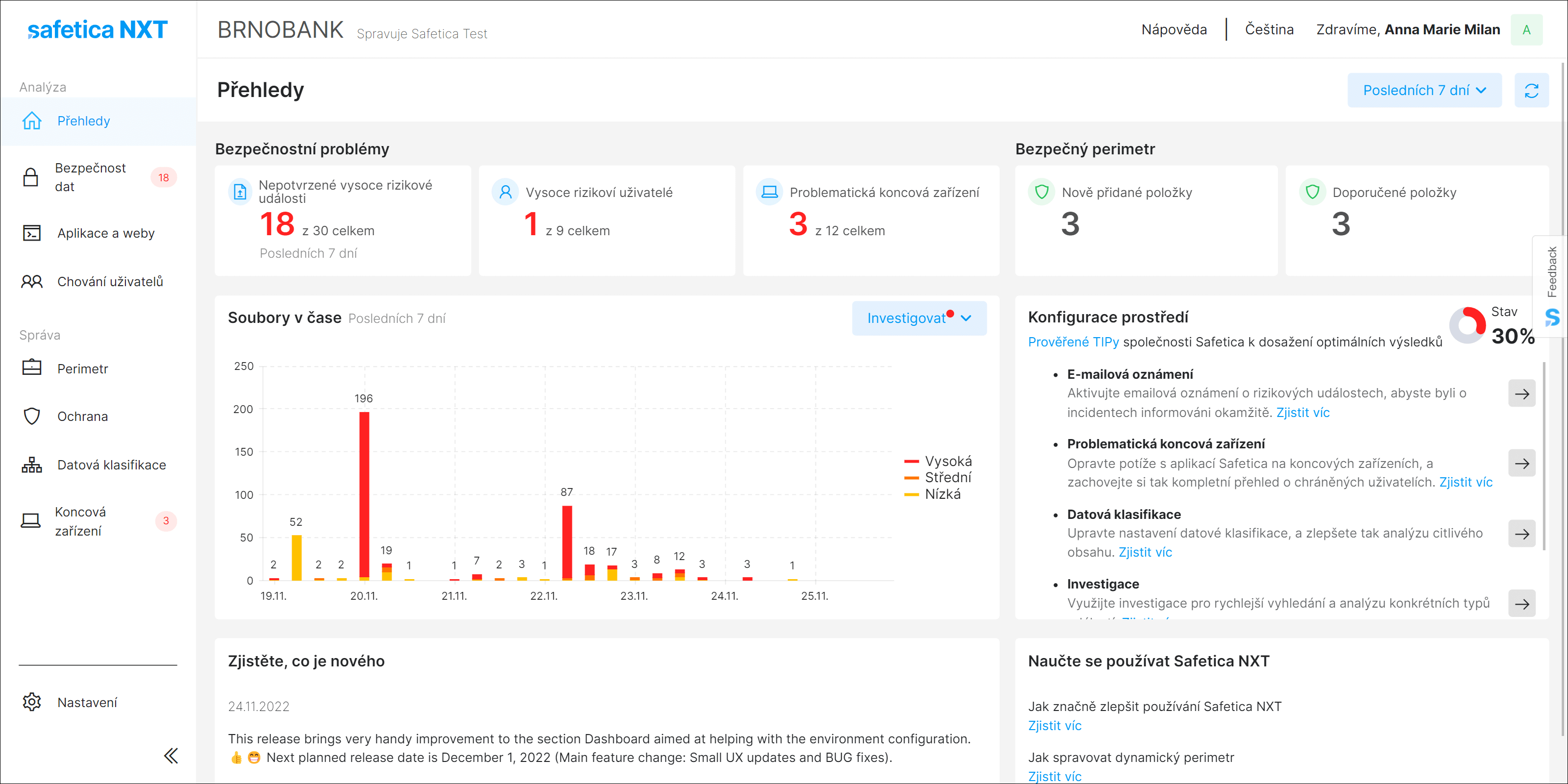Viewport: 1568px width, 784px height.
Task: Click the release date 24.11.2022
Action: 259,706
